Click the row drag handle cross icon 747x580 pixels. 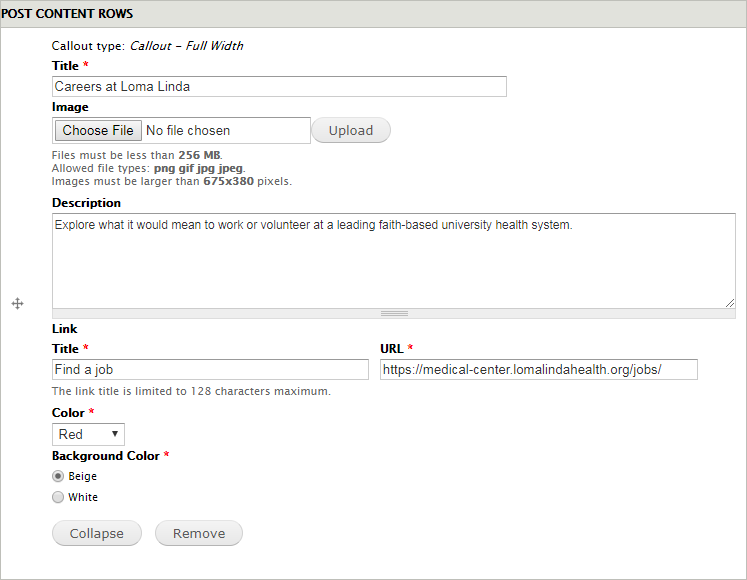(x=18, y=304)
